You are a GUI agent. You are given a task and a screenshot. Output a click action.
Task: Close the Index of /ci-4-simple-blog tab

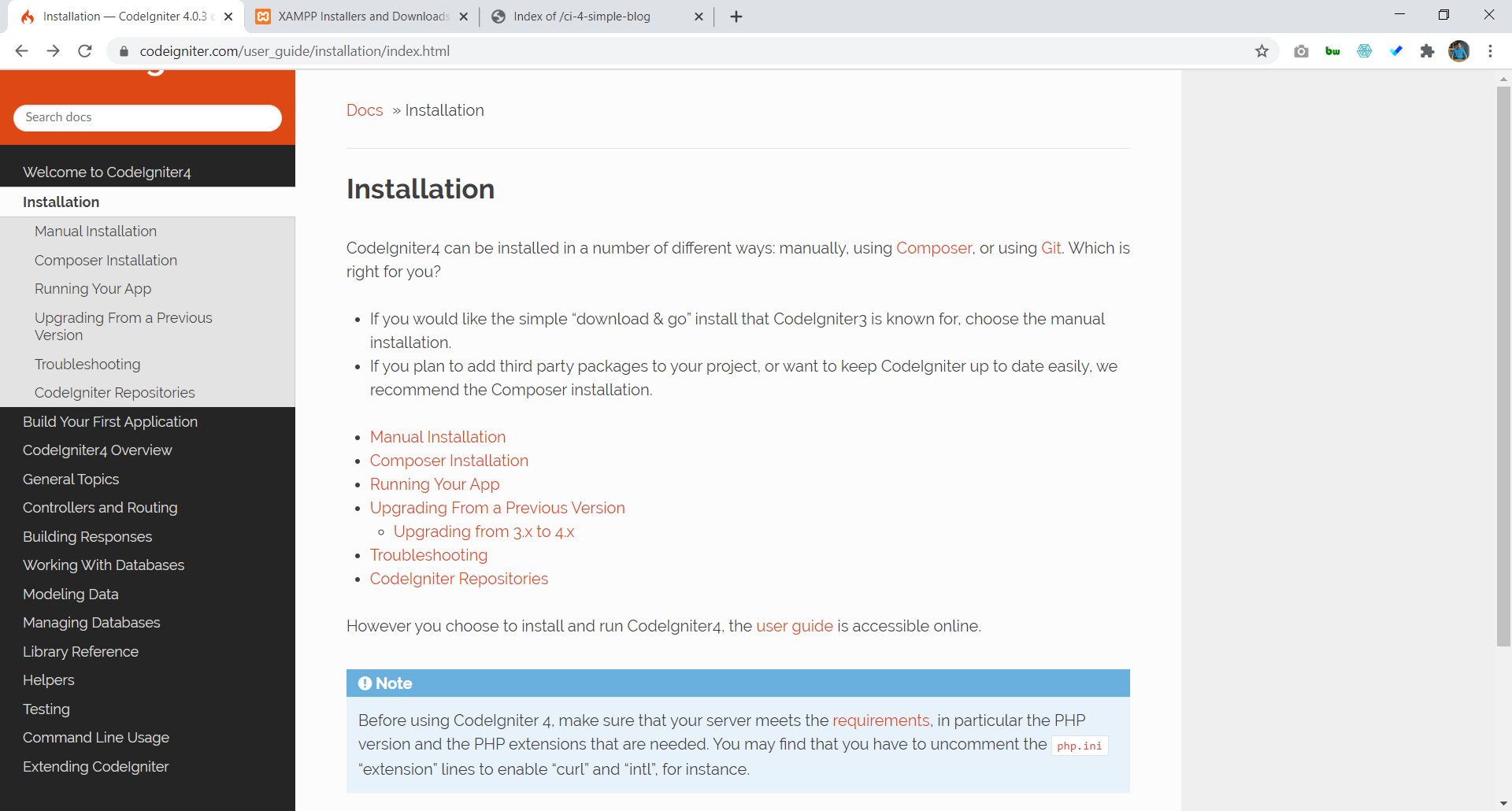click(699, 17)
